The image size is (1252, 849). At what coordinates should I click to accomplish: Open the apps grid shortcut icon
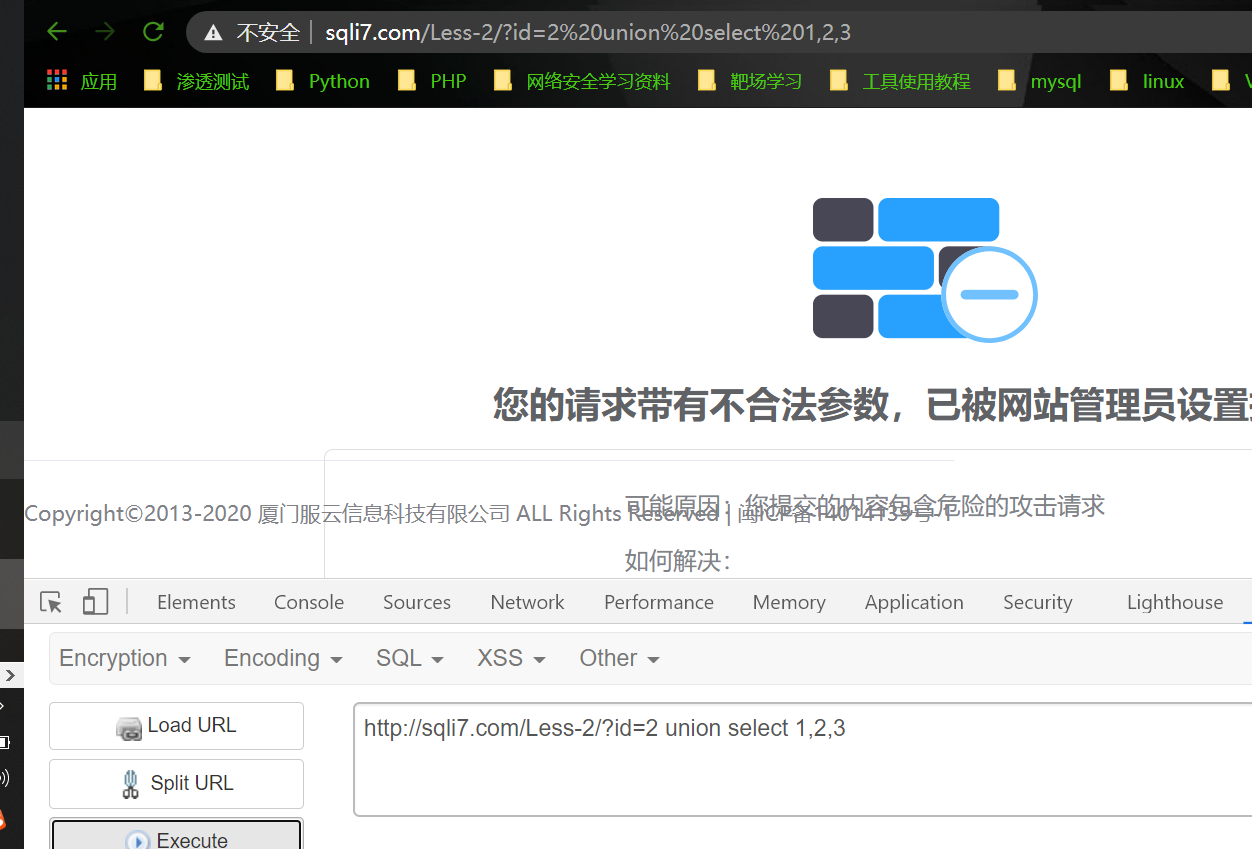pyautogui.click(x=57, y=81)
